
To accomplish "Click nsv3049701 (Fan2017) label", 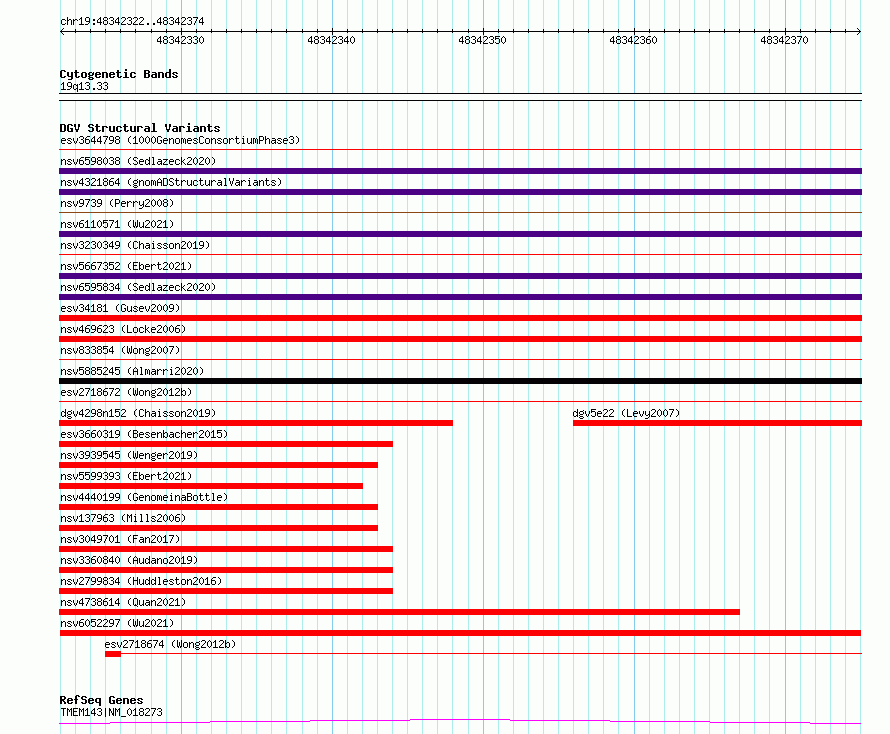I will [120, 539].
